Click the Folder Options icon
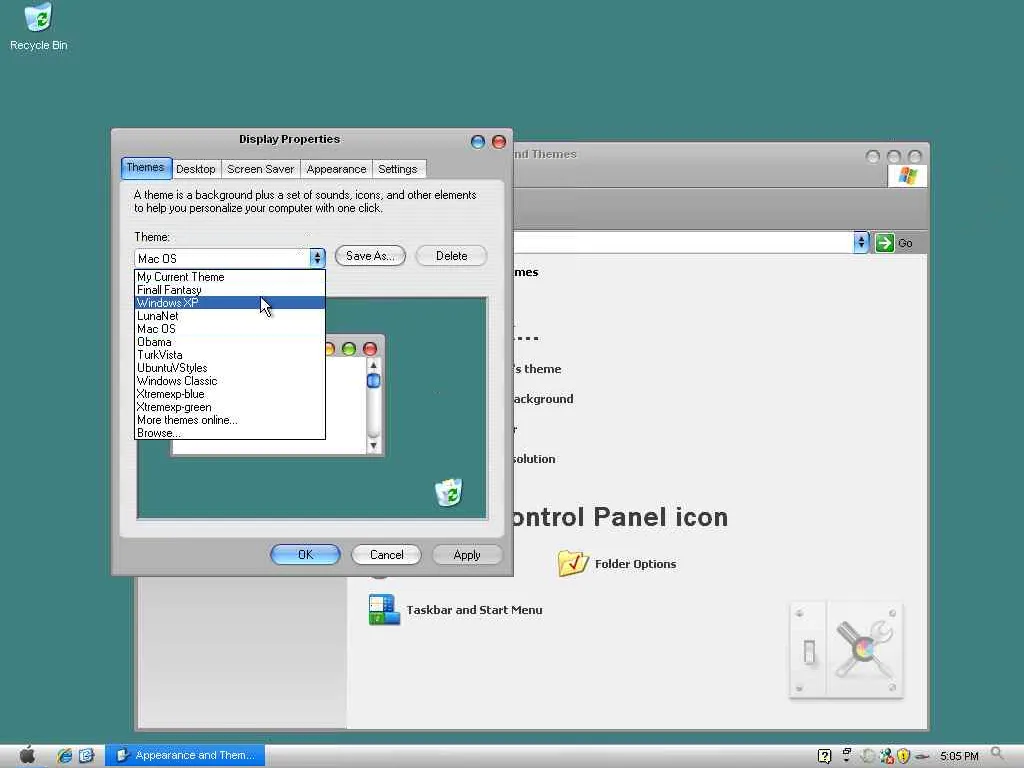Screen dimensions: 1024x768 pos(573,563)
